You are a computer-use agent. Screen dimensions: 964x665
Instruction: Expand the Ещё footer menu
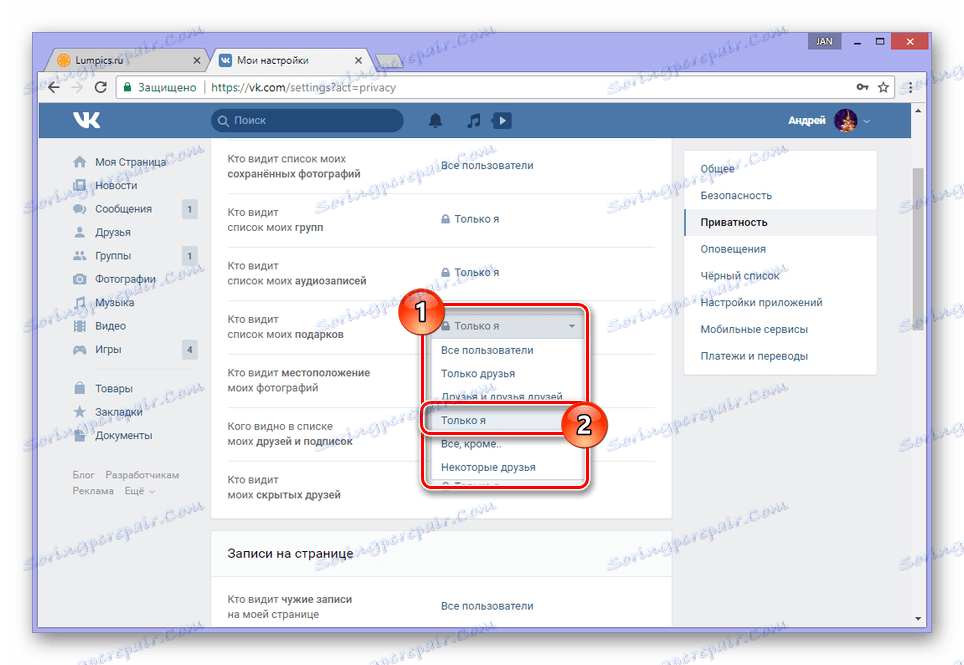[x=140, y=491]
